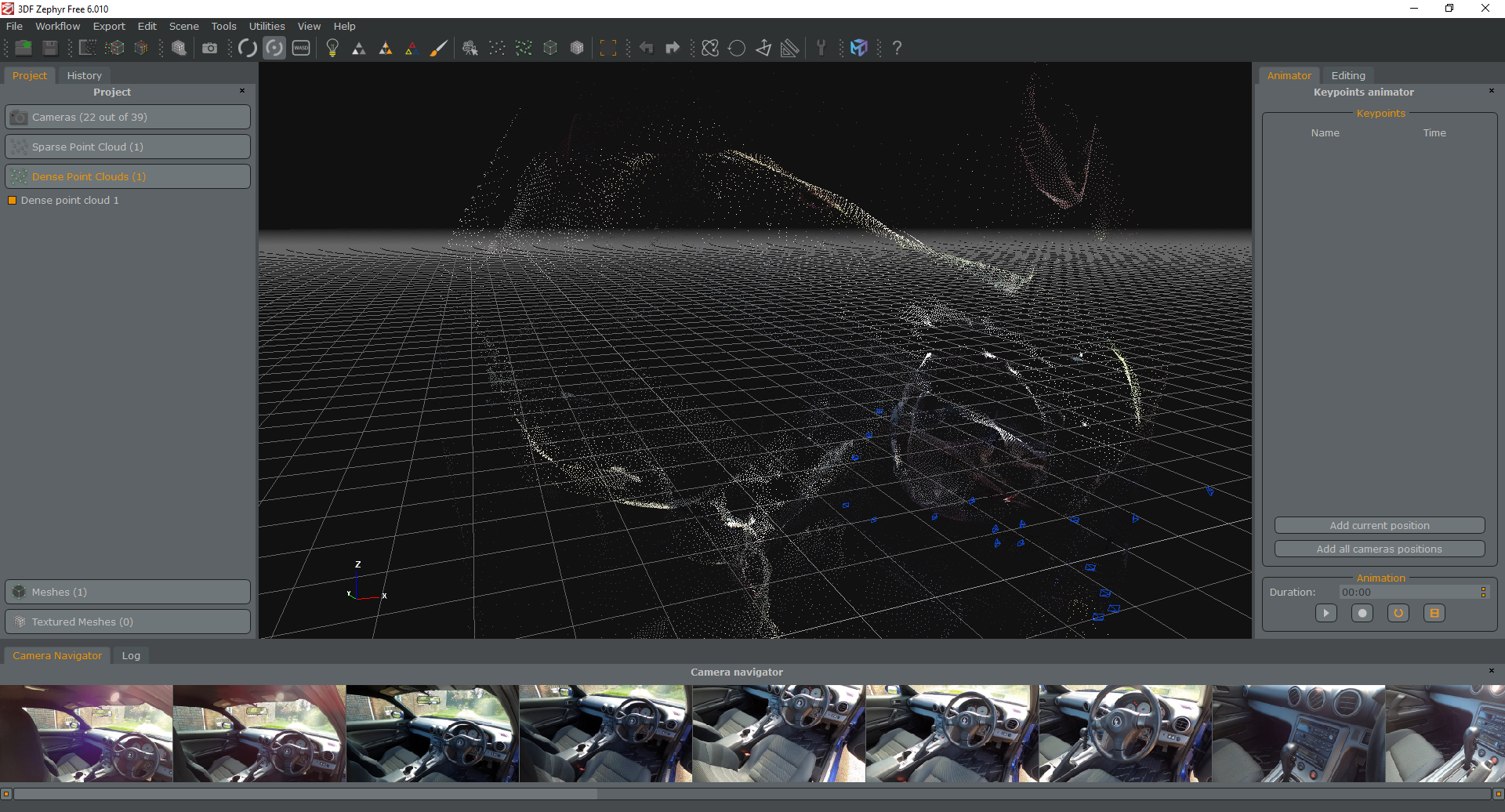Screen dimensions: 1505x812
Task: Click the question mark help icon
Action: click(897, 49)
